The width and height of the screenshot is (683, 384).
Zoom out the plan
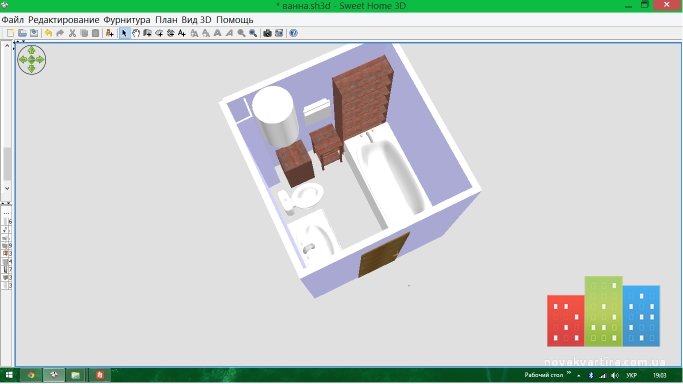tap(253, 33)
